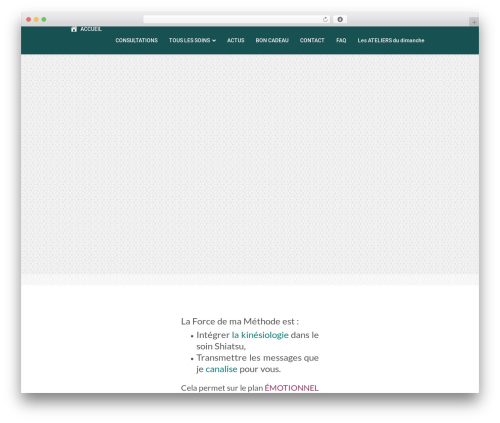
Task: Click the red close window button
Action: (x=29, y=20)
